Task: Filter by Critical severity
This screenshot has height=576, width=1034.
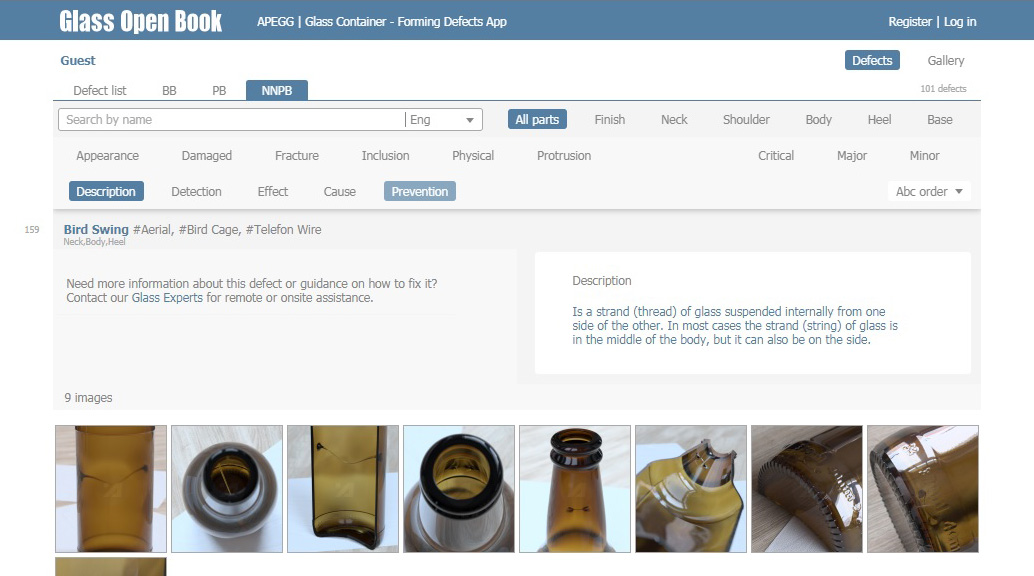Action: [776, 155]
